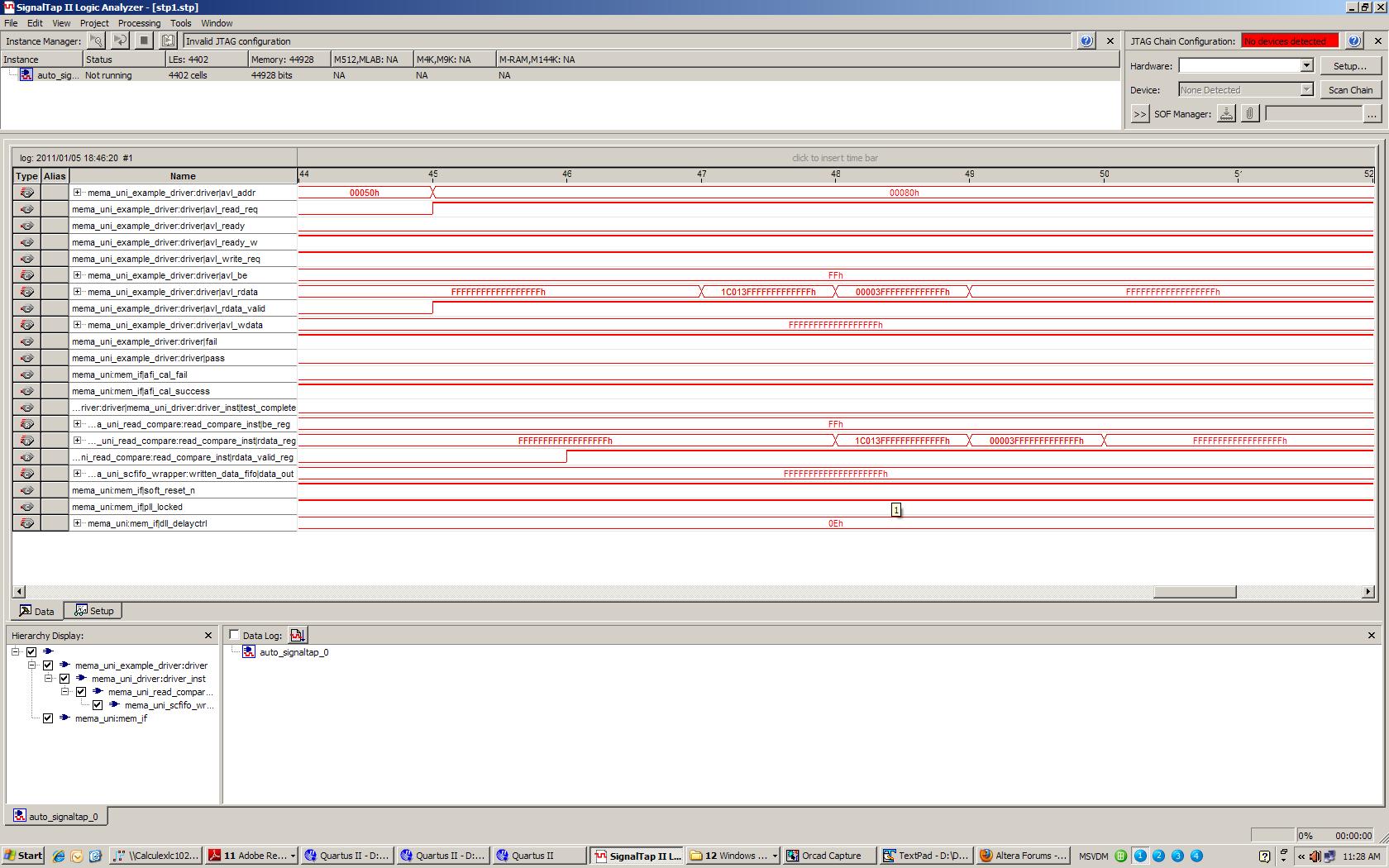Viewport: 1389px width, 868px height.
Task: Click the node icon beside mema_uni_example_driver:driver
Action: pos(64,665)
